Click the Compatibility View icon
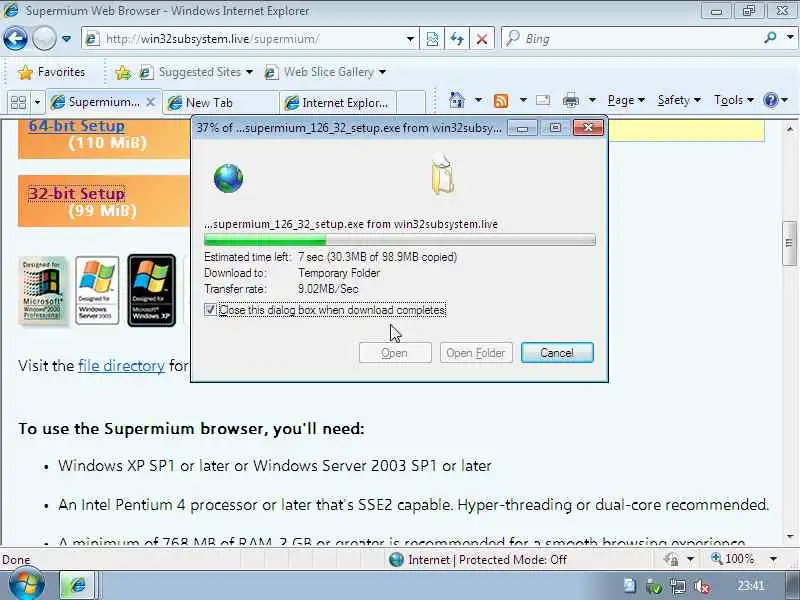 pyautogui.click(x=432, y=39)
